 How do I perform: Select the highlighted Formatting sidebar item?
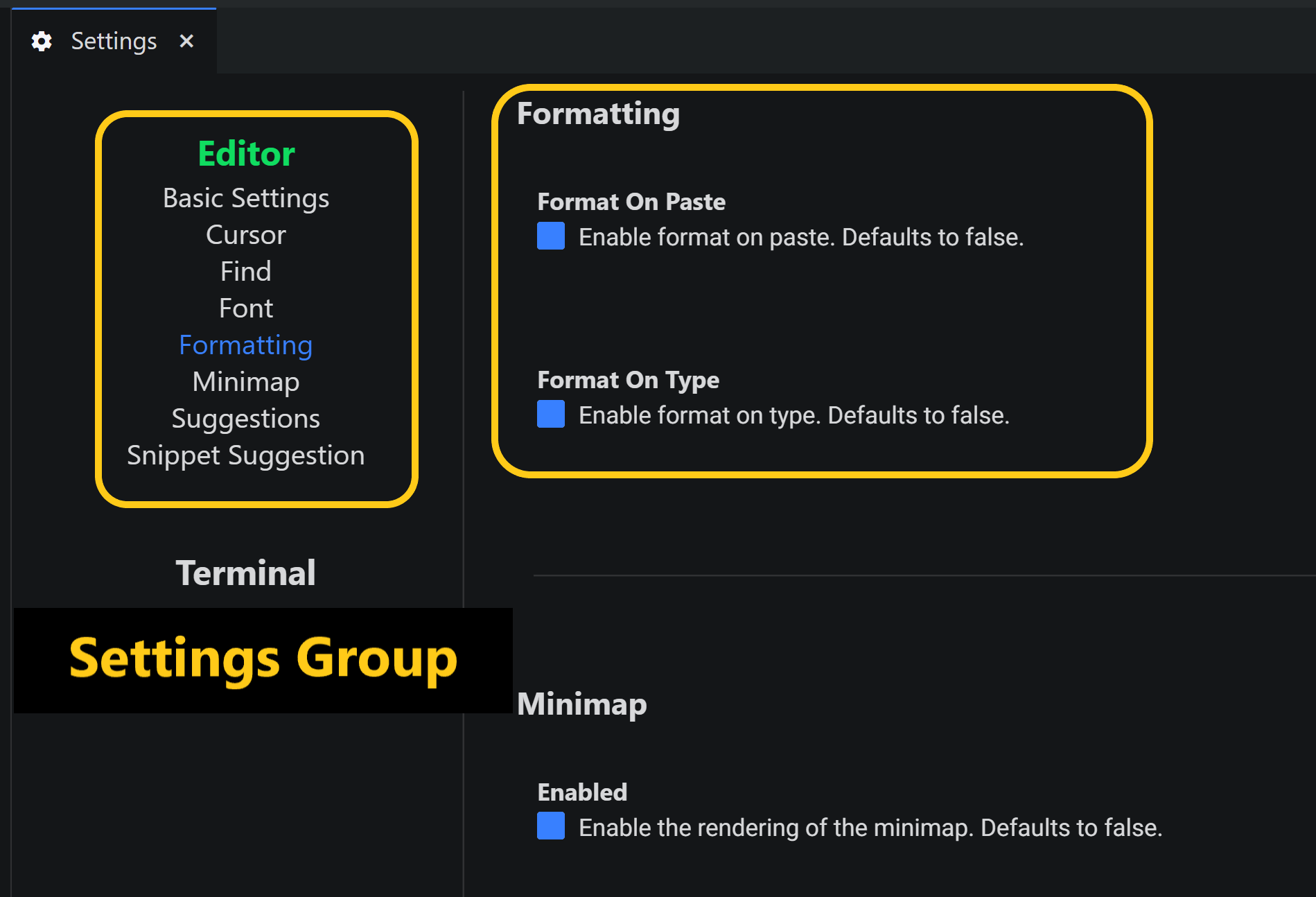(x=246, y=345)
